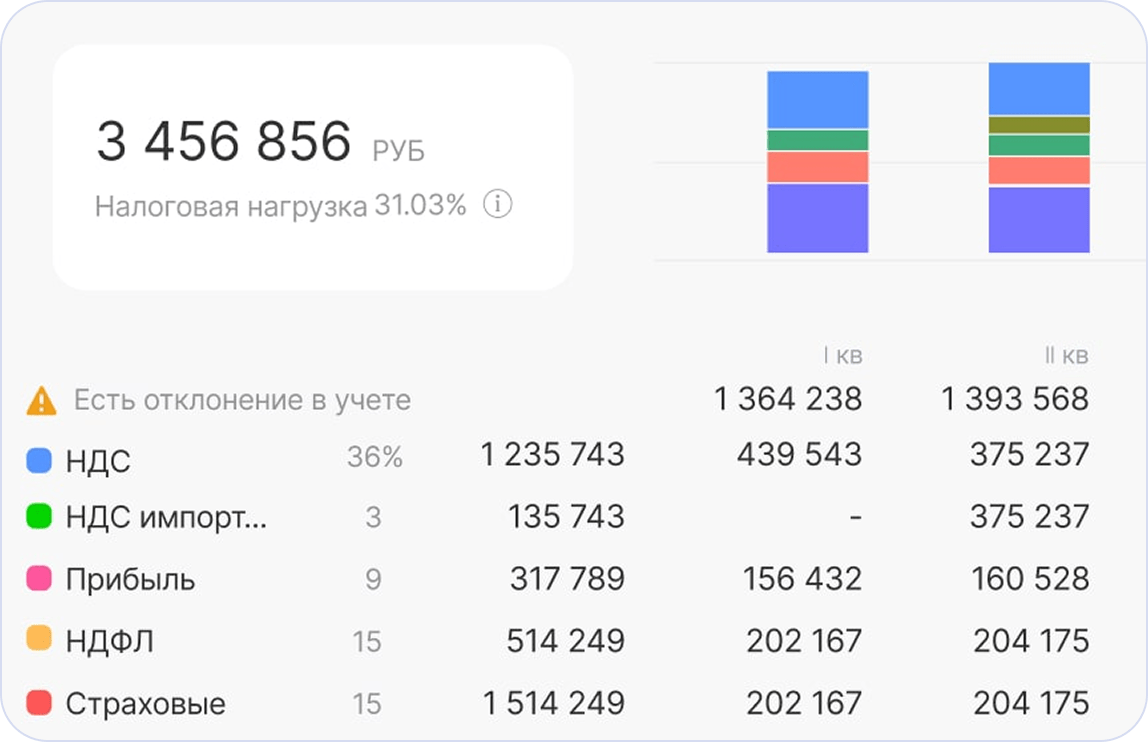The height and width of the screenshot is (742, 1148).
Task: Click the info icon next to Налоговая нагрузка
Action: [x=498, y=204]
